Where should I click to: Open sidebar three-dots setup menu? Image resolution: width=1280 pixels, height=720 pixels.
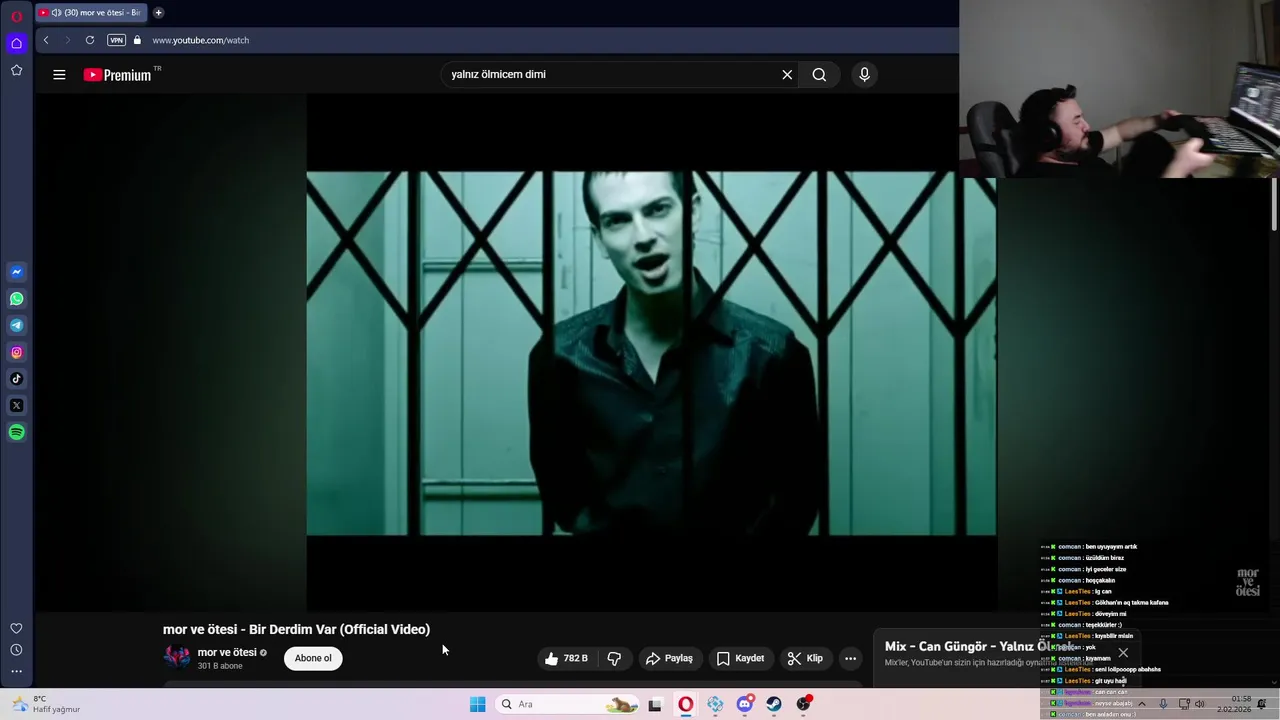pos(16,671)
